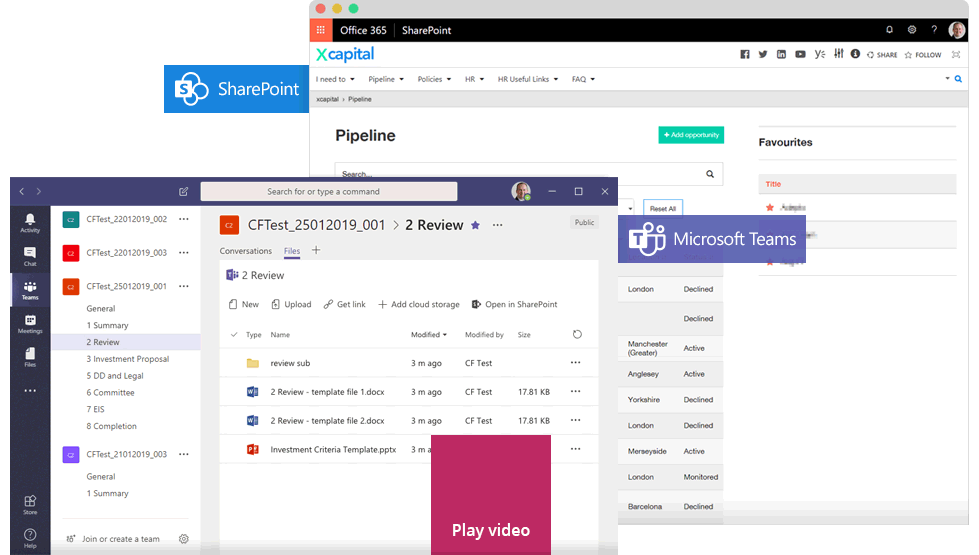Toggle the select-all files checkmark

(234, 335)
